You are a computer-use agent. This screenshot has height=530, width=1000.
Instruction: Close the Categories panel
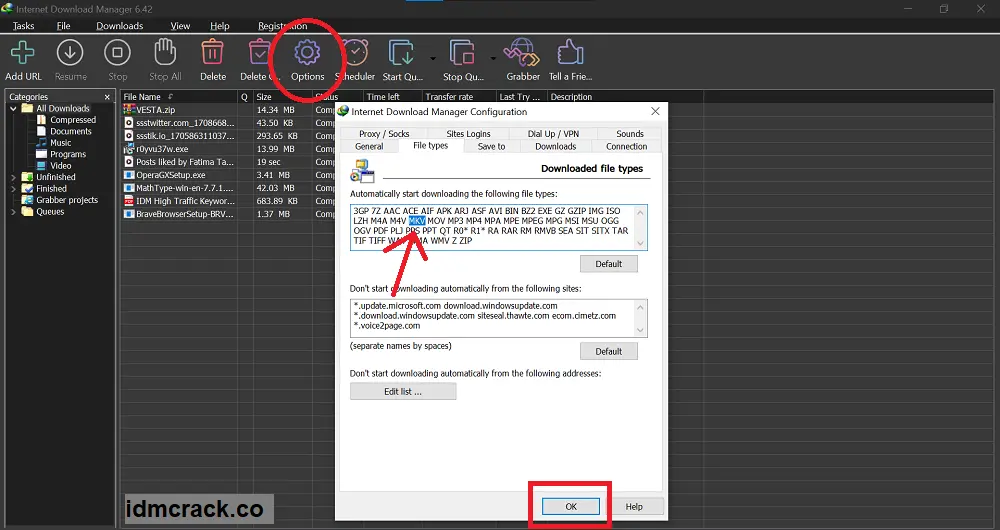click(107, 97)
